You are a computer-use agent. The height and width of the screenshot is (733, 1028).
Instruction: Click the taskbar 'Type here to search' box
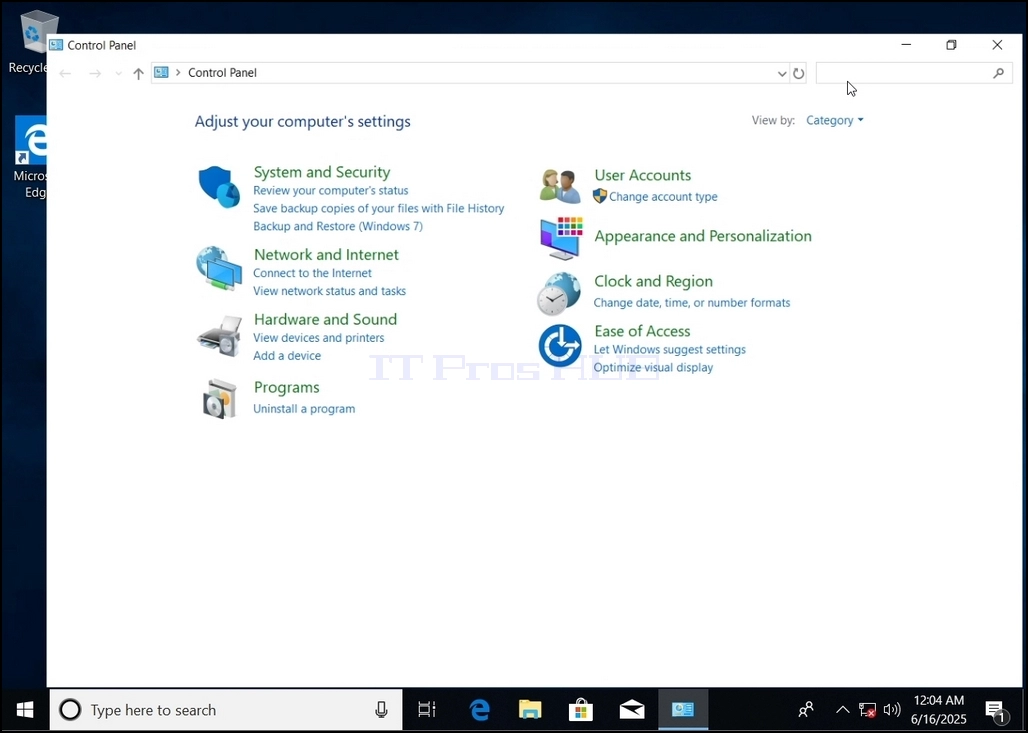pyautogui.click(x=226, y=709)
